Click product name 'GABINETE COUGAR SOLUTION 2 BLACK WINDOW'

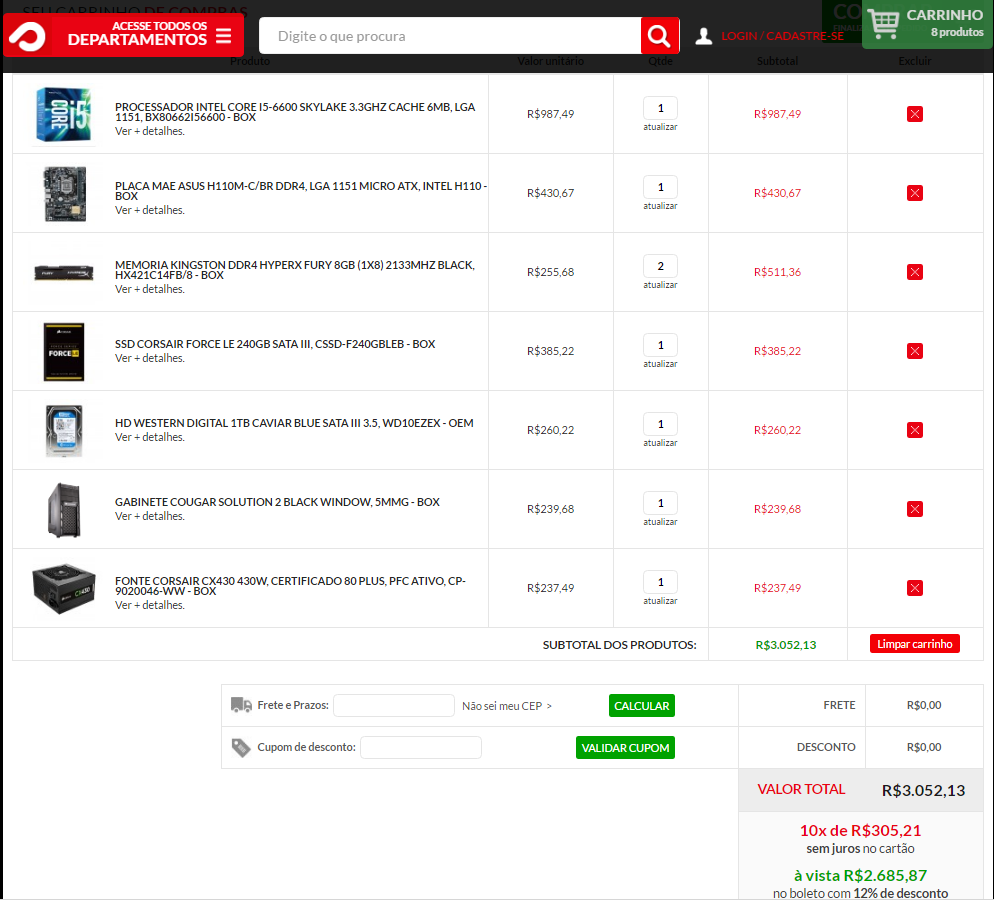coord(277,502)
